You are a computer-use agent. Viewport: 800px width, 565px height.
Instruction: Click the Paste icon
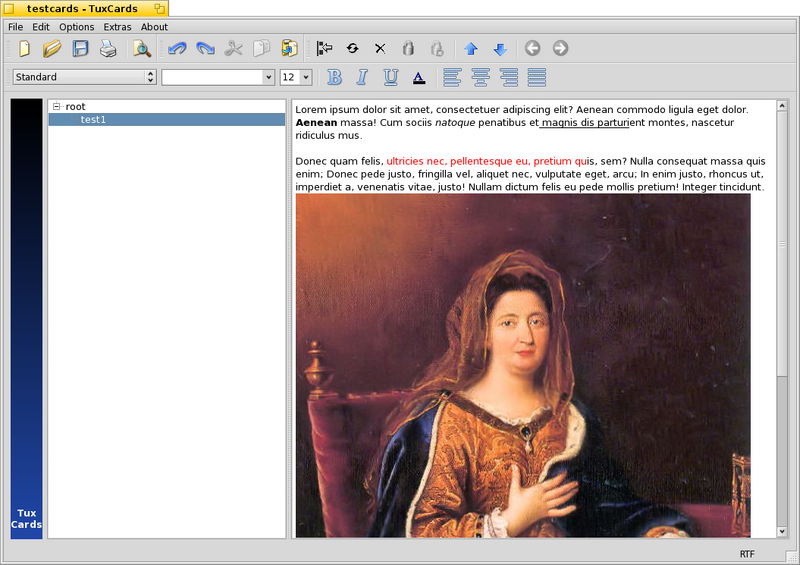pyautogui.click(x=289, y=48)
